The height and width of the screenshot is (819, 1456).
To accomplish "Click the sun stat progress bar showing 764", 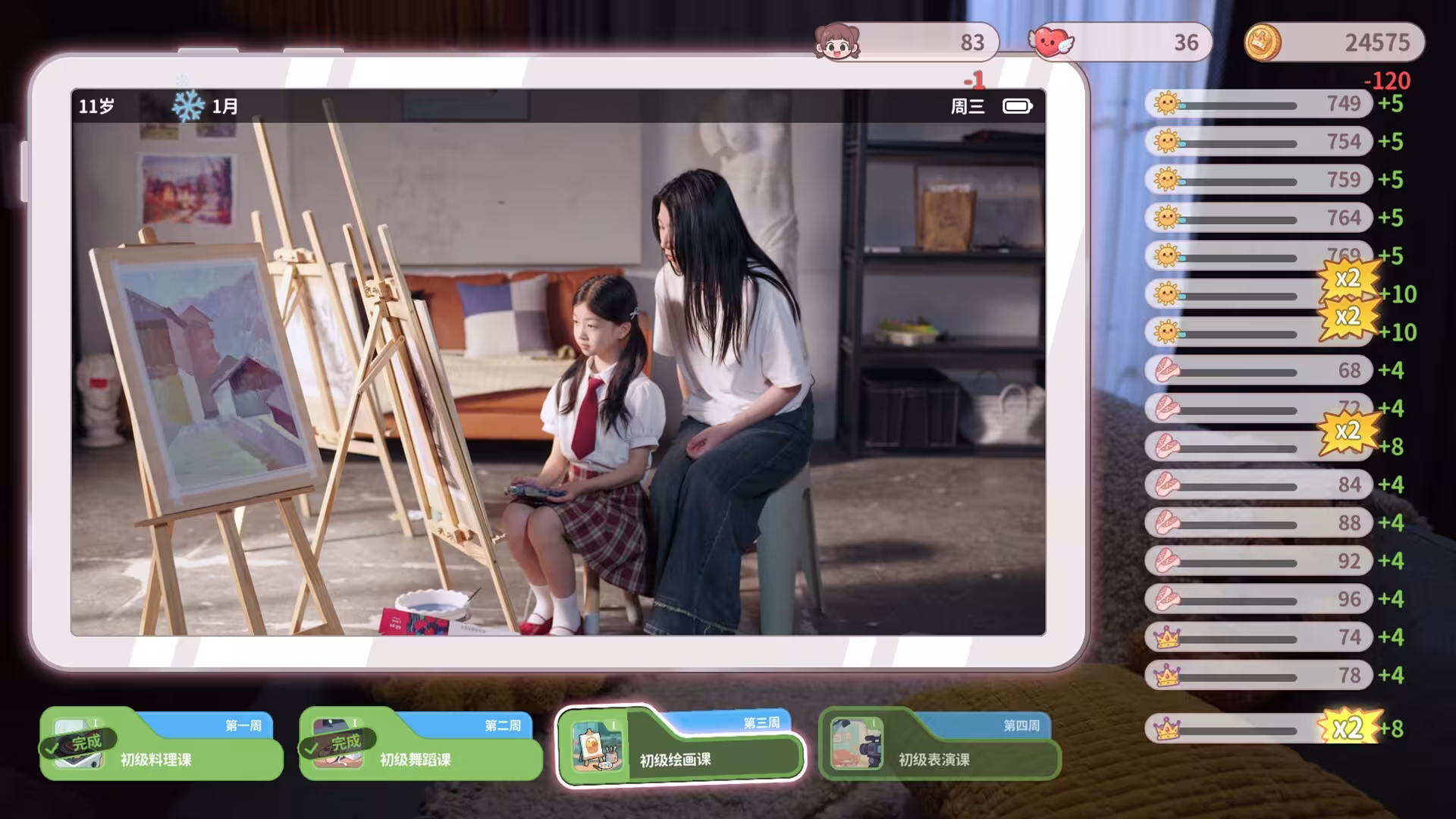I will point(1258,218).
